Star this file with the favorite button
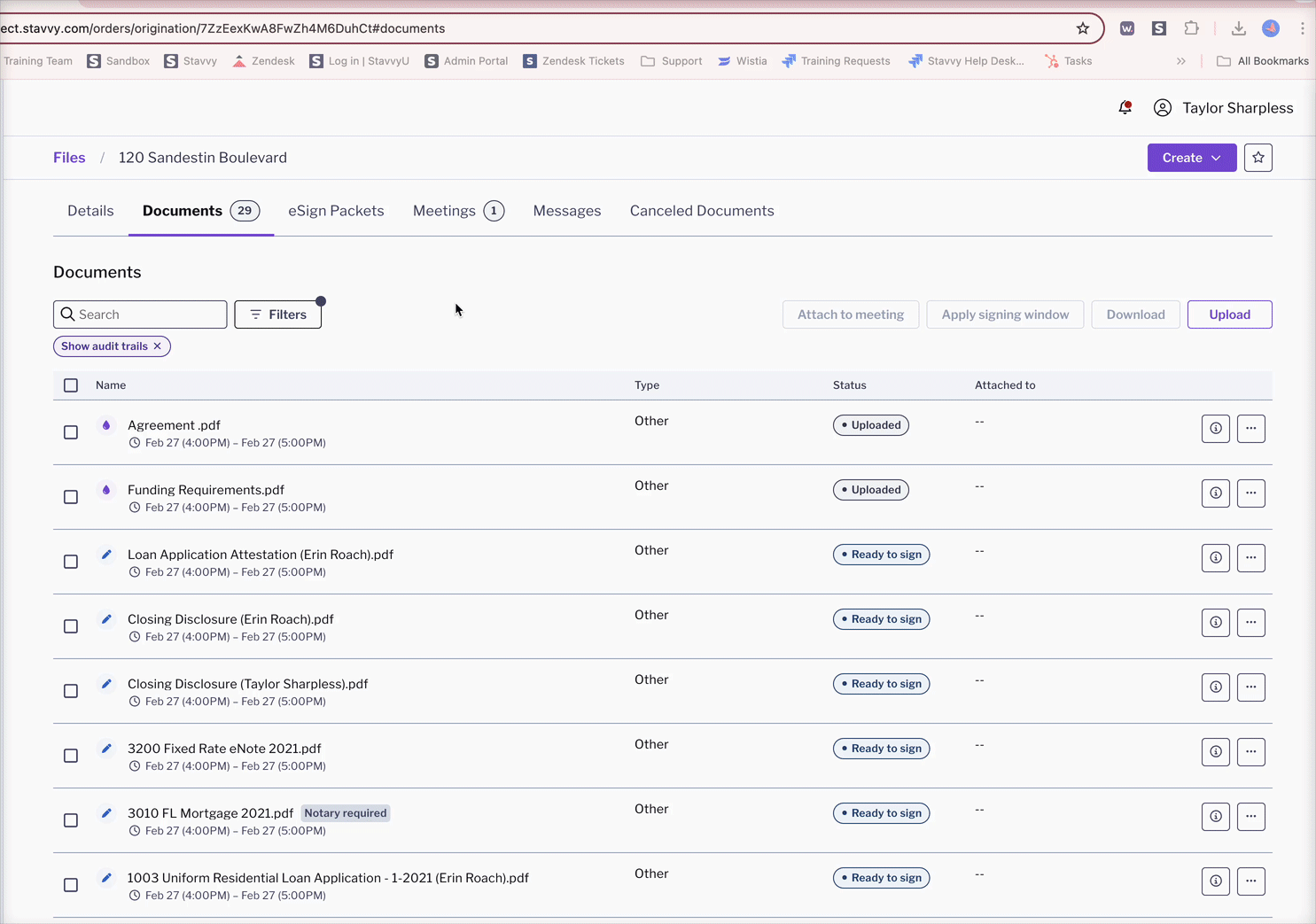 pyautogui.click(x=1258, y=158)
